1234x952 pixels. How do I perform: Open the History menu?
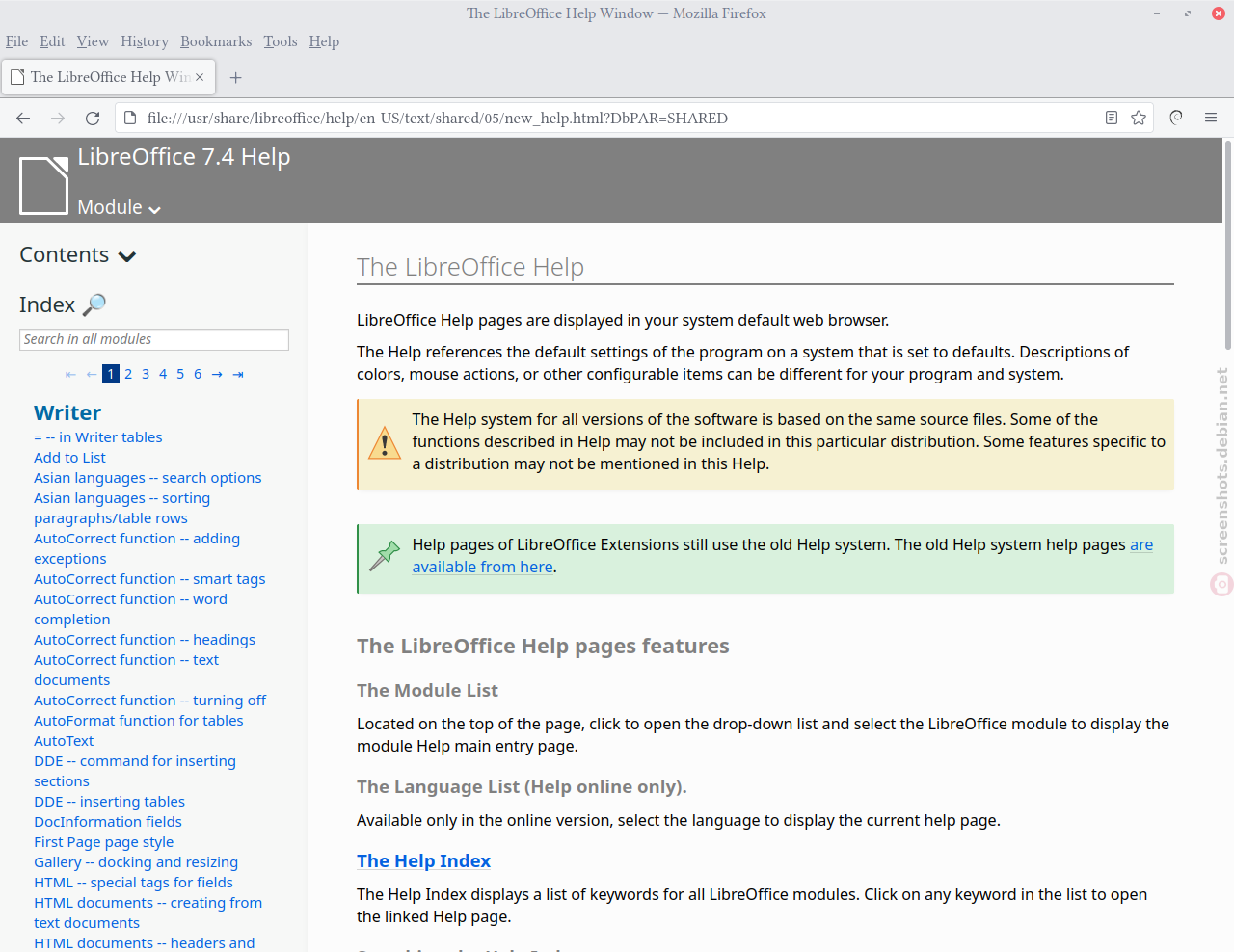tap(145, 41)
